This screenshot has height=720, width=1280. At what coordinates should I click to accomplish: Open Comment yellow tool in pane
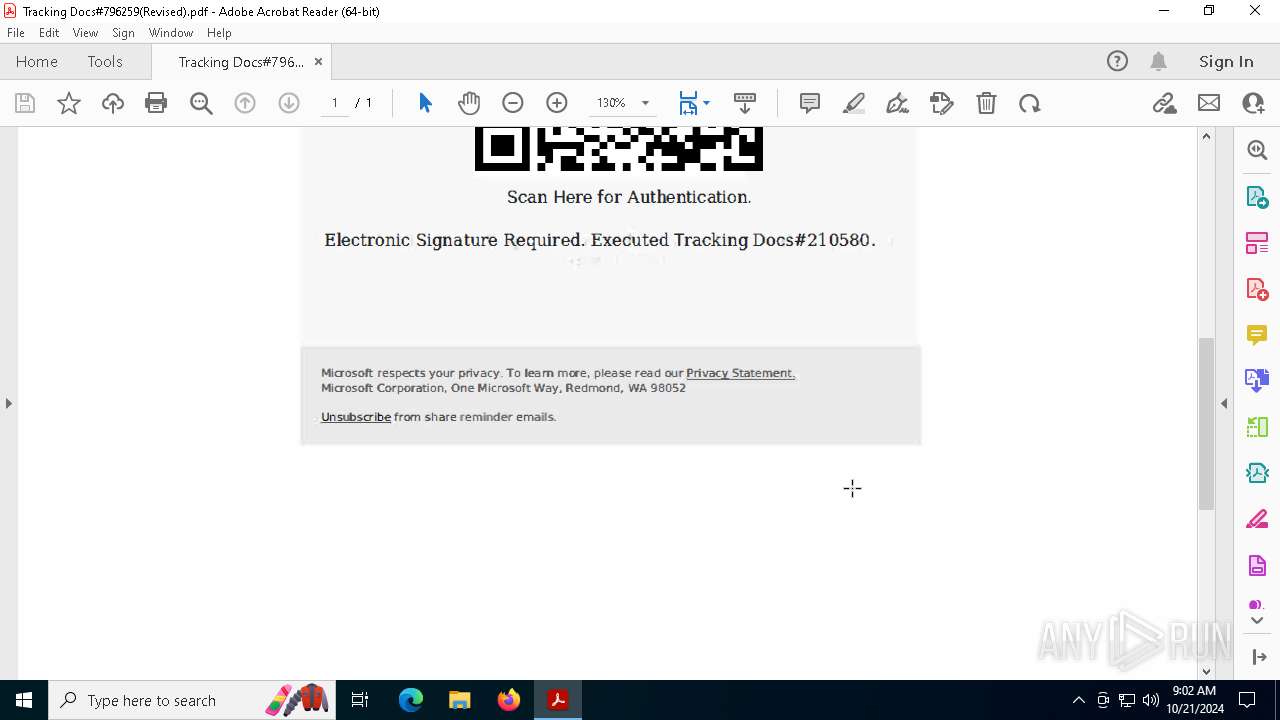[1257, 335]
